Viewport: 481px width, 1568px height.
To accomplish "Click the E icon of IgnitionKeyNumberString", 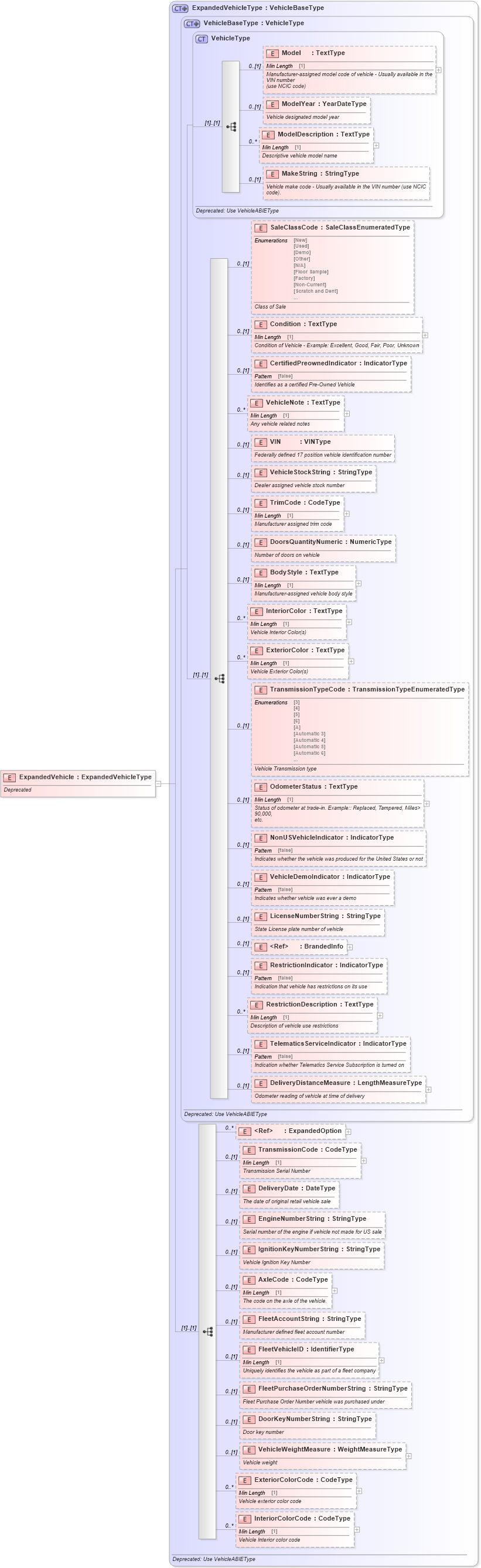I will point(248,1249).
